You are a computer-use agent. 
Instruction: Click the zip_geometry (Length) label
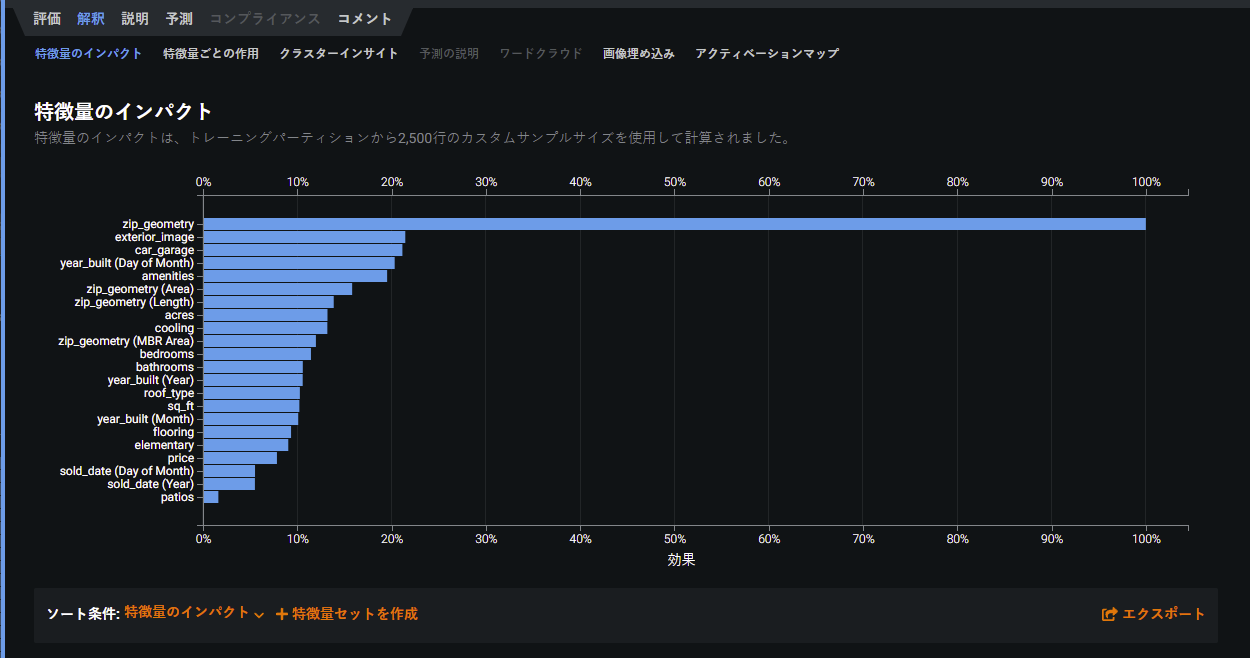134,302
